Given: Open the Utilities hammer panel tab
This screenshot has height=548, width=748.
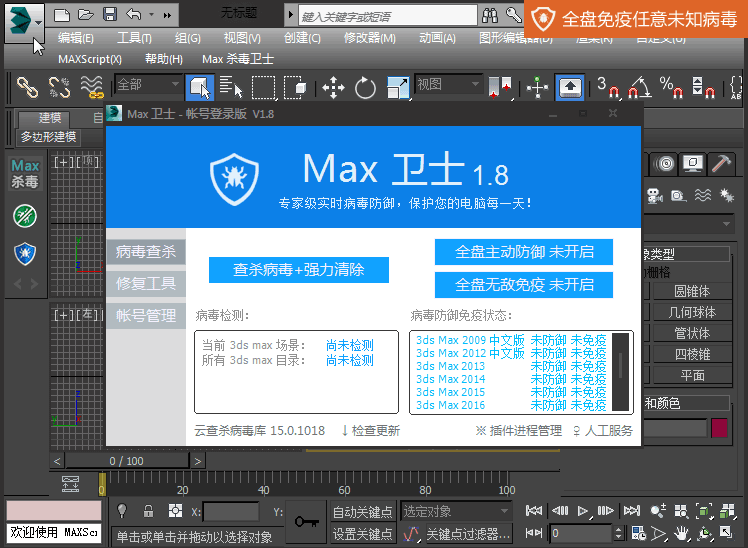Looking at the screenshot, I should click(721, 164).
